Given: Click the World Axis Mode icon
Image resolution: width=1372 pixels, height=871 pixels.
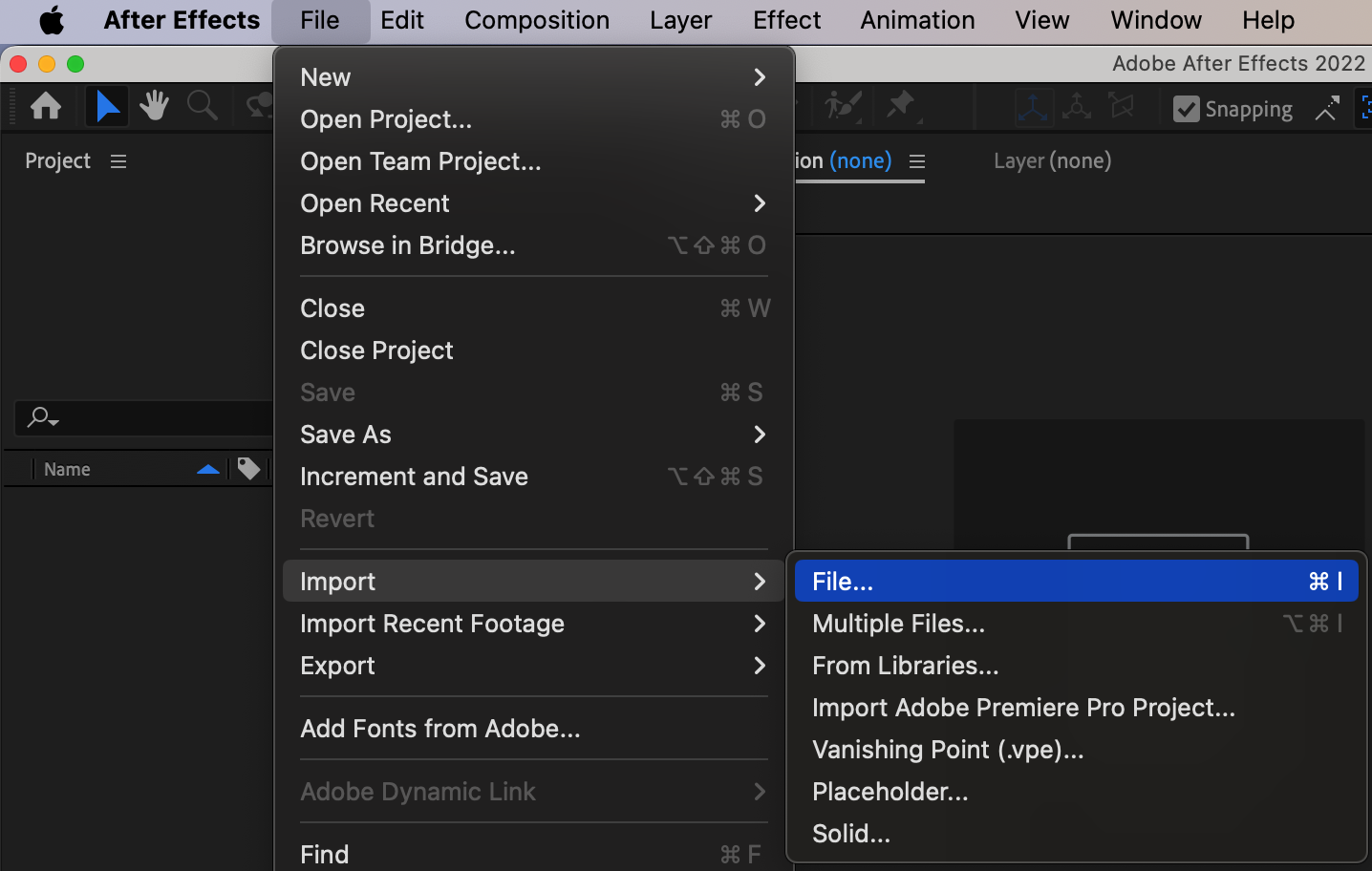Looking at the screenshot, I should point(1077,107).
